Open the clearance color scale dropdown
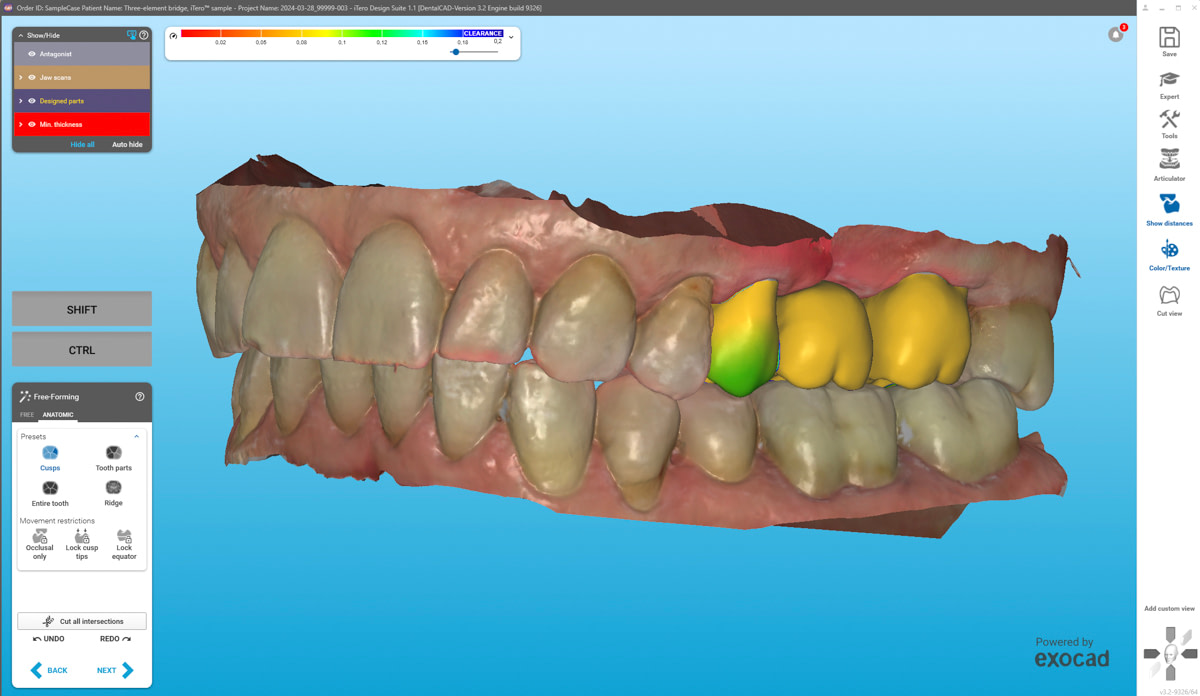 tap(511, 37)
